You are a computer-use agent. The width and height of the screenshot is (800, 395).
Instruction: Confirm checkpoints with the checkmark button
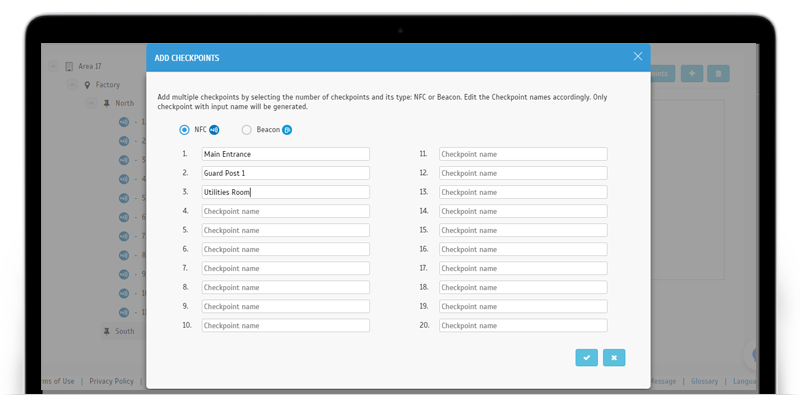[x=587, y=358]
